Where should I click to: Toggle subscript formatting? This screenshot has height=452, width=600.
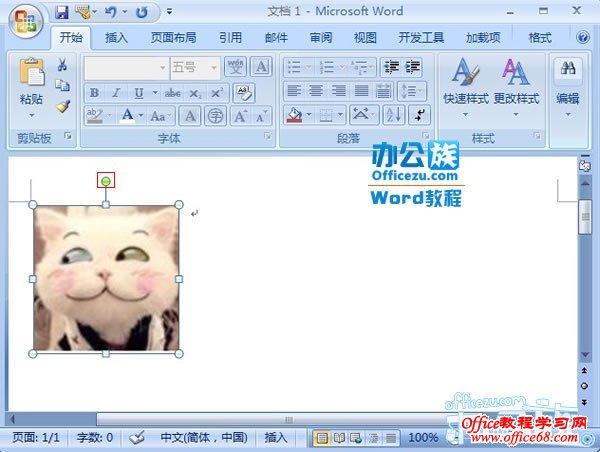195,93
